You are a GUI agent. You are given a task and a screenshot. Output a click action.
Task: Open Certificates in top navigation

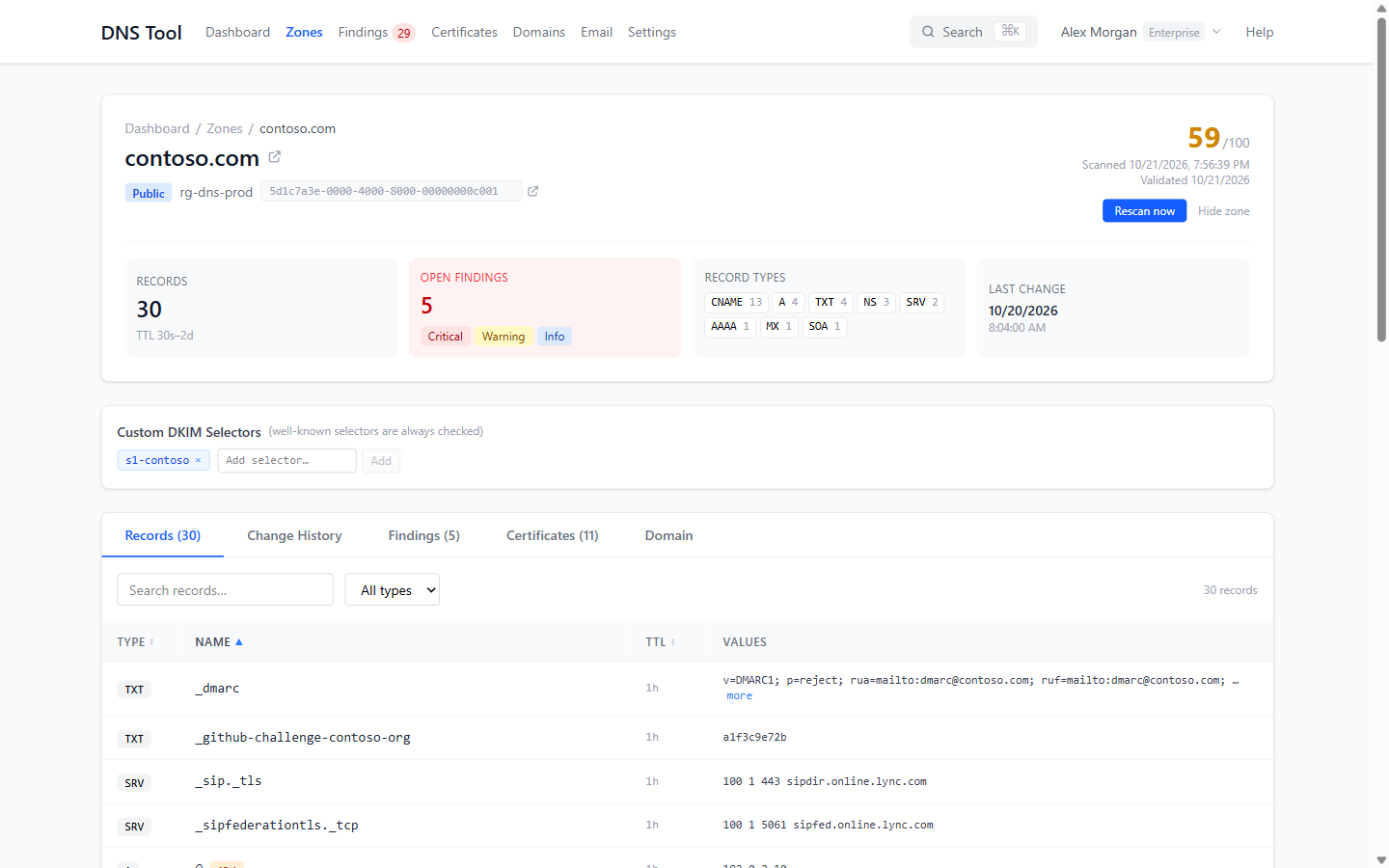click(x=464, y=32)
